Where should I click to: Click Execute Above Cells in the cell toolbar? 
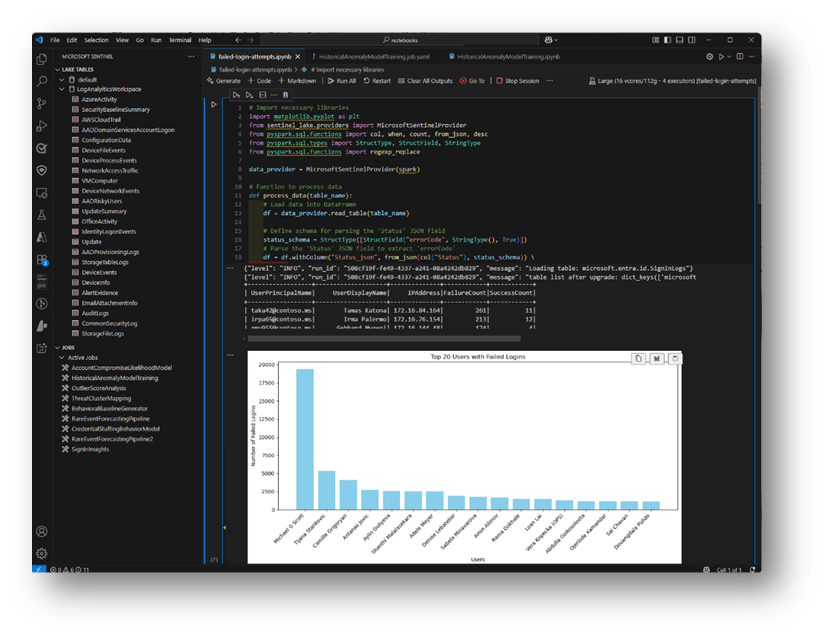coord(236,95)
